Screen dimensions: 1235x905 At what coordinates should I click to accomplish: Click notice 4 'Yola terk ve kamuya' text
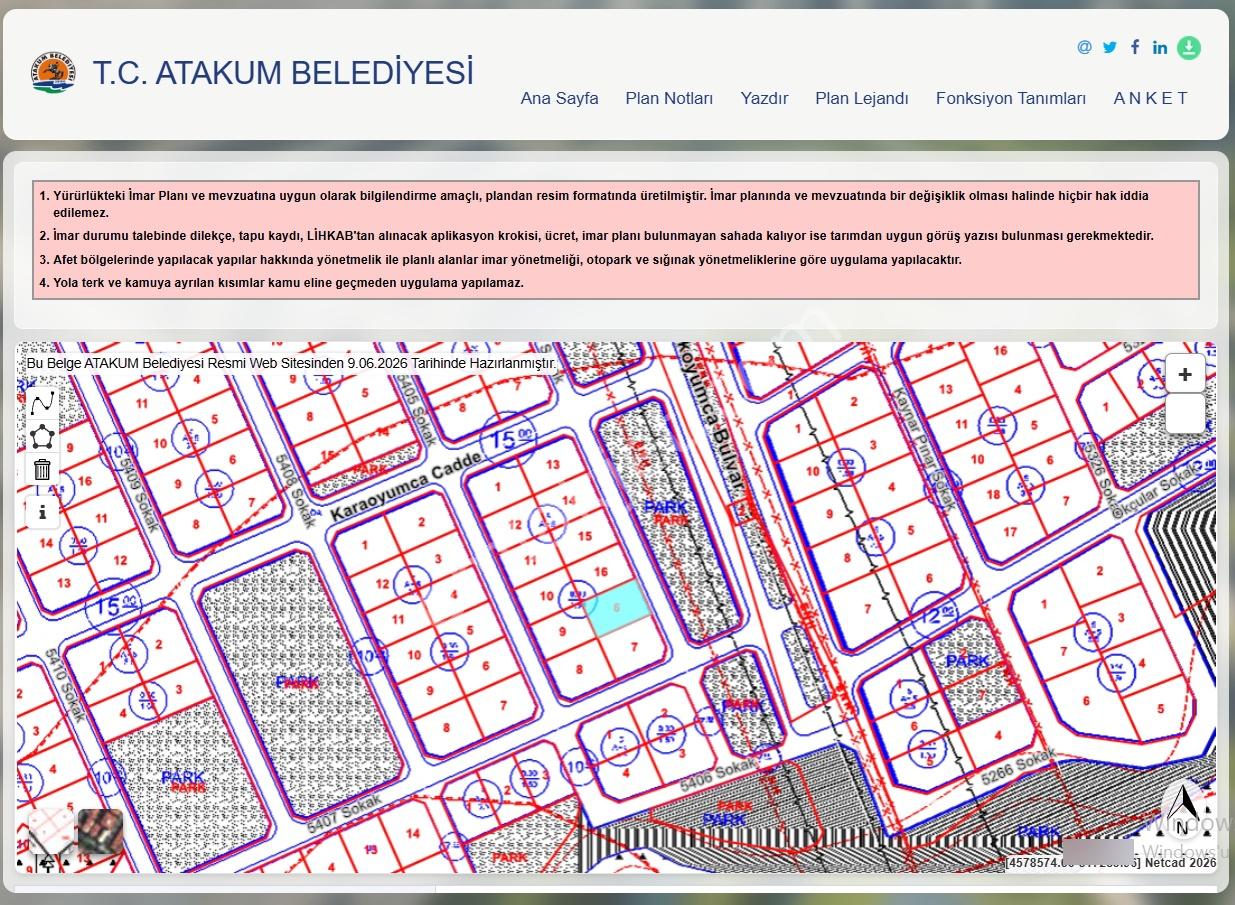click(288, 282)
